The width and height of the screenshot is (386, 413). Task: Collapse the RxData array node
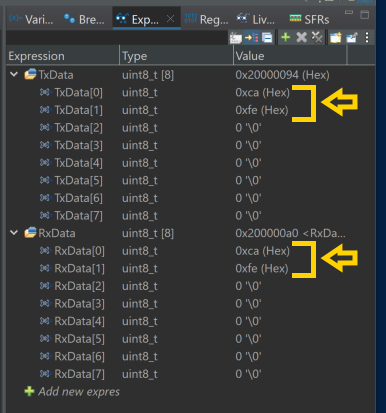tap(14, 233)
